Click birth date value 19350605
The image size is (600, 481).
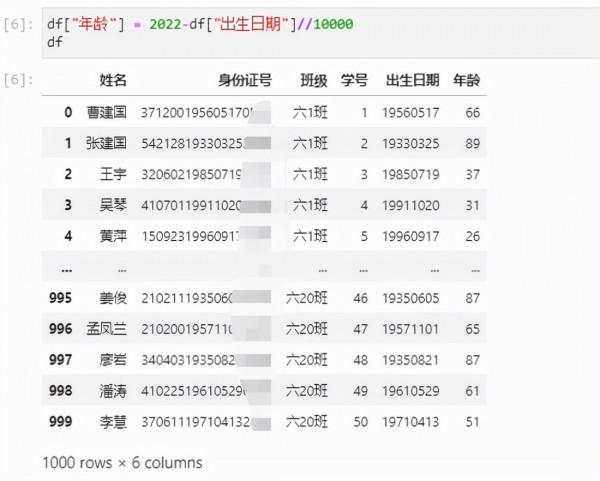(x=411, y=298)
